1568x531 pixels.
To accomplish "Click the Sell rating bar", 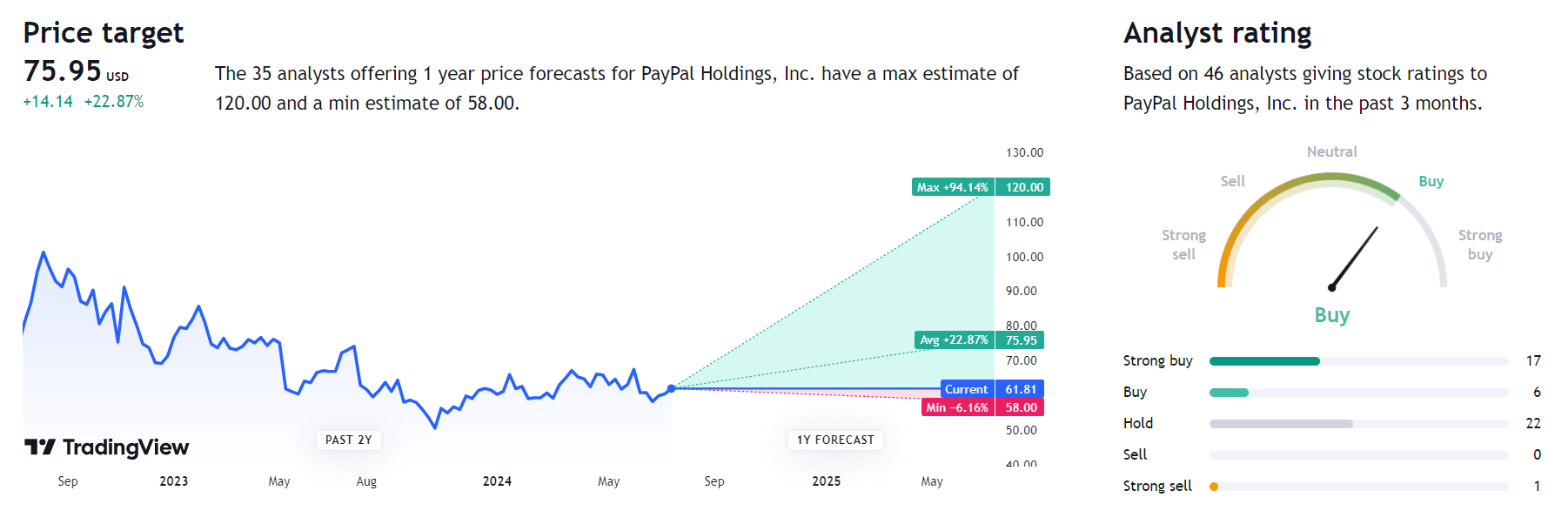I will click(x=1358, y=455).
